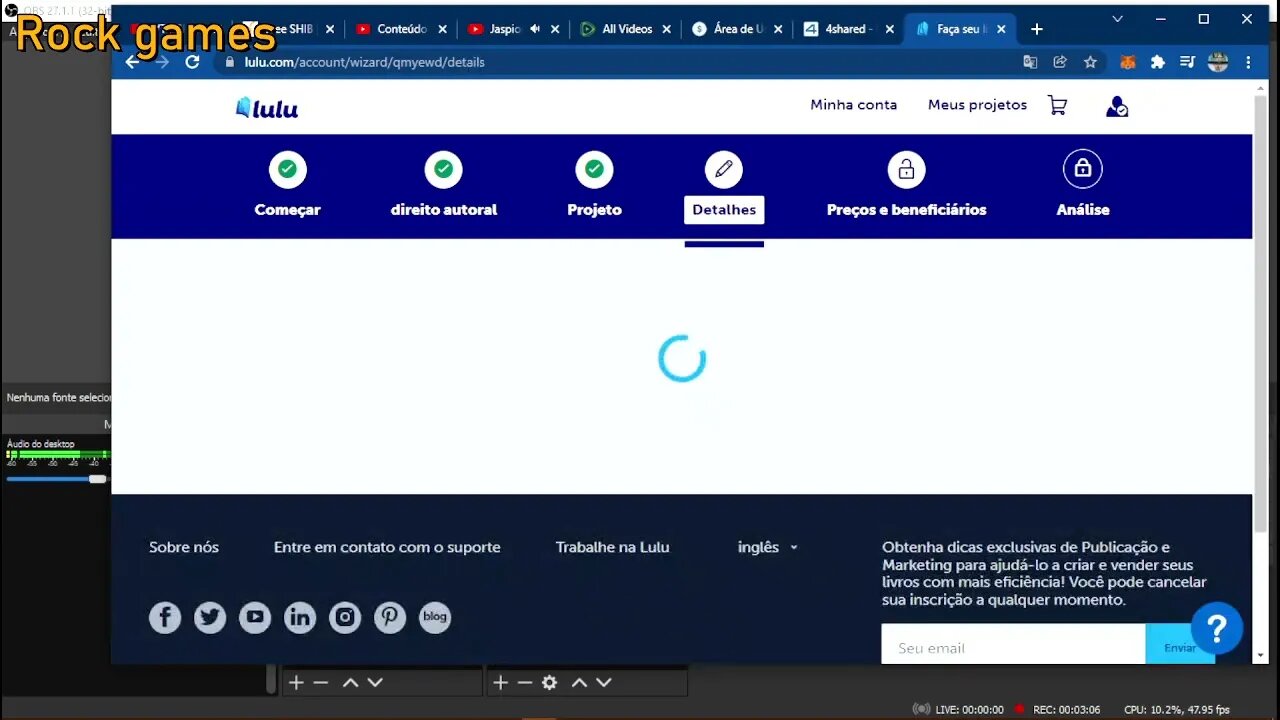Open the Chrome extensions puzzle icon

tap(1158, 62)
